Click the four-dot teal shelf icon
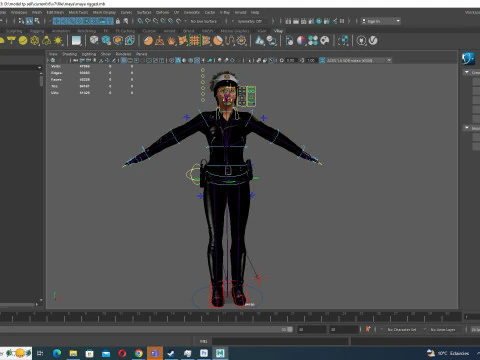Image resolution: width=480 pixels, height=360 pixels. pyautogui.click(x=313, y=41)
